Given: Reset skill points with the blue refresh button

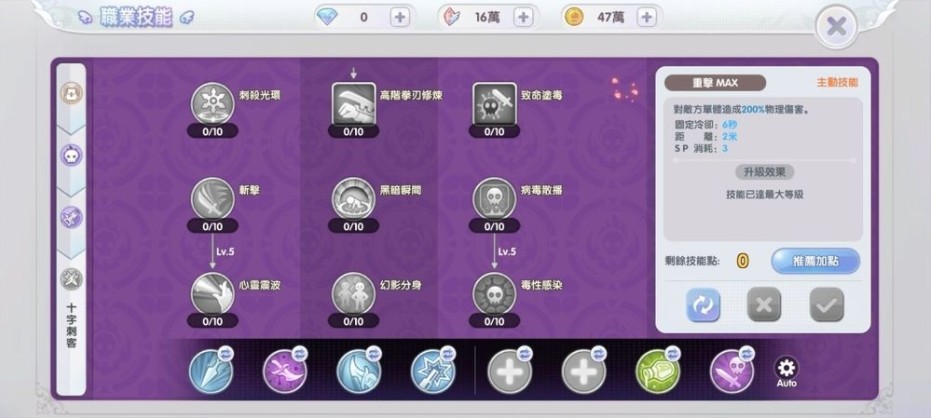Looking at the screenshot, I should click(703, 305).
